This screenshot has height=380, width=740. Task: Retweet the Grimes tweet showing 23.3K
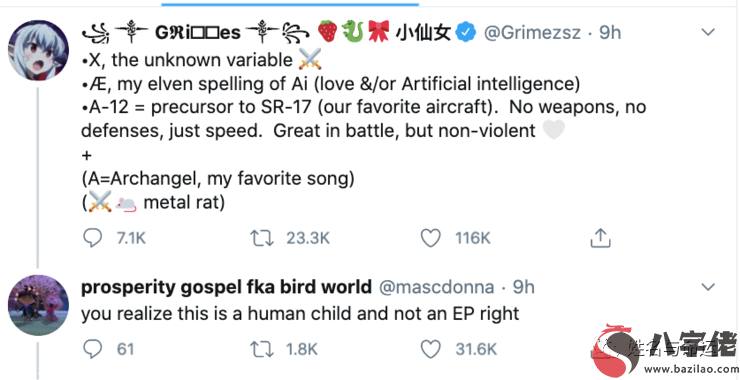point(261,238)
